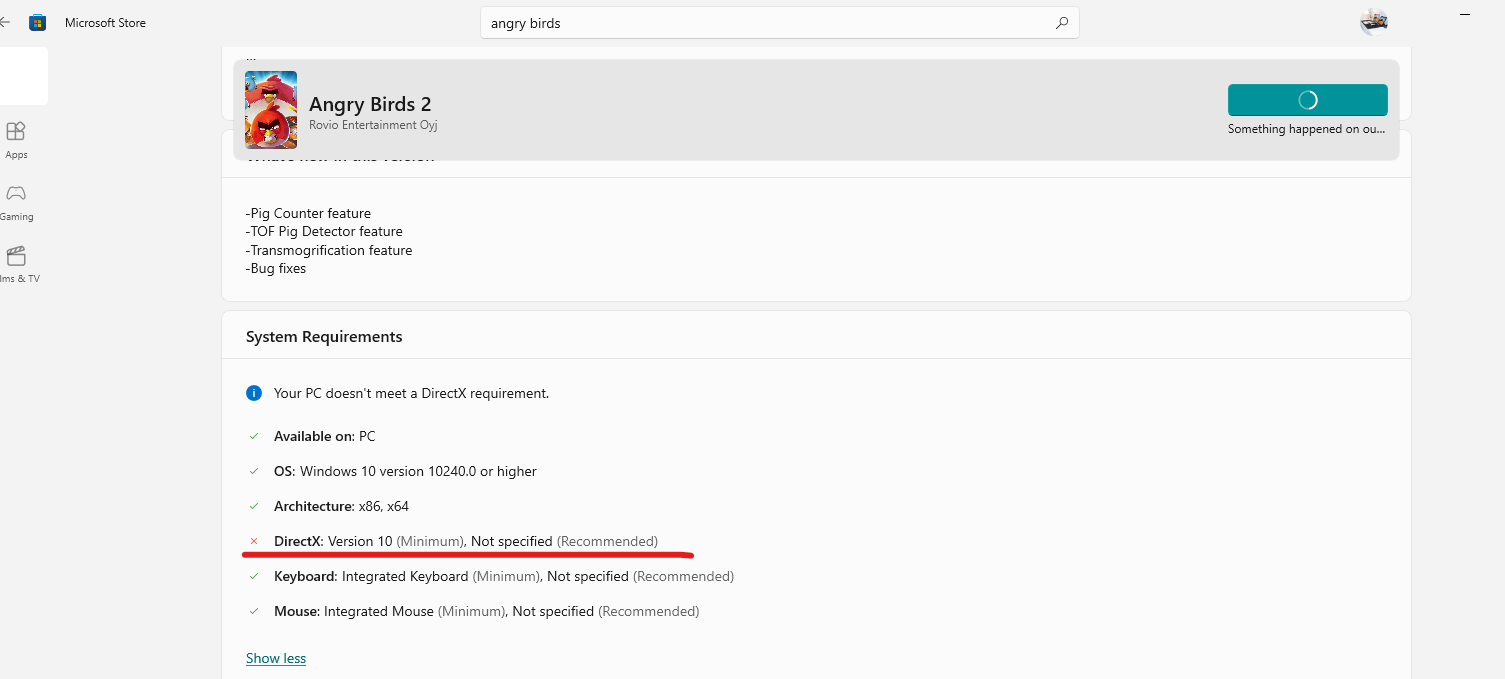This screenshot has width=1505, height=679.
Task: Open the Gaming section in the sidebar
Action: pos(16,202)
